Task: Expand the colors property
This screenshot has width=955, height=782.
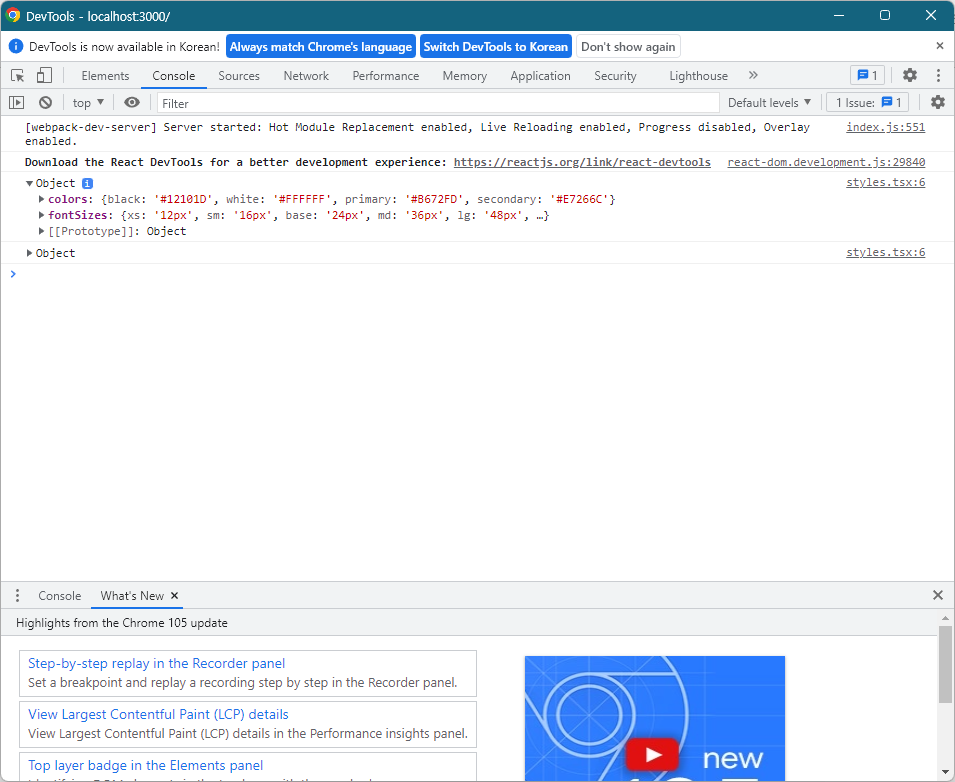Action: 41,199
